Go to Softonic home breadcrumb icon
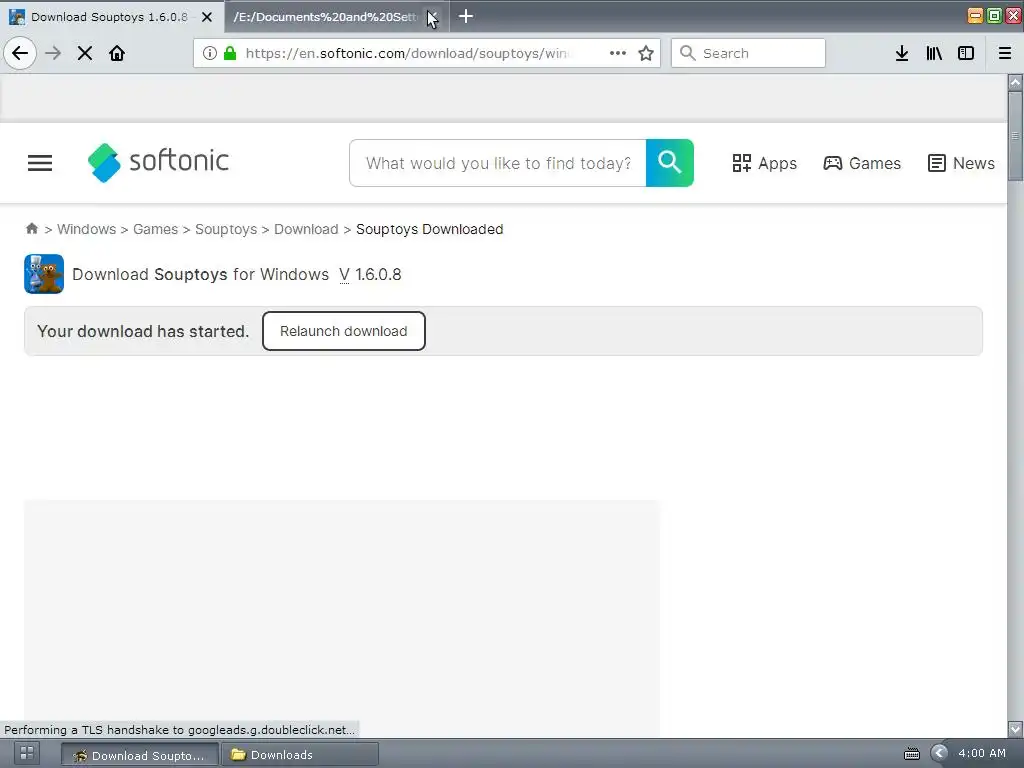 [31, 229]
